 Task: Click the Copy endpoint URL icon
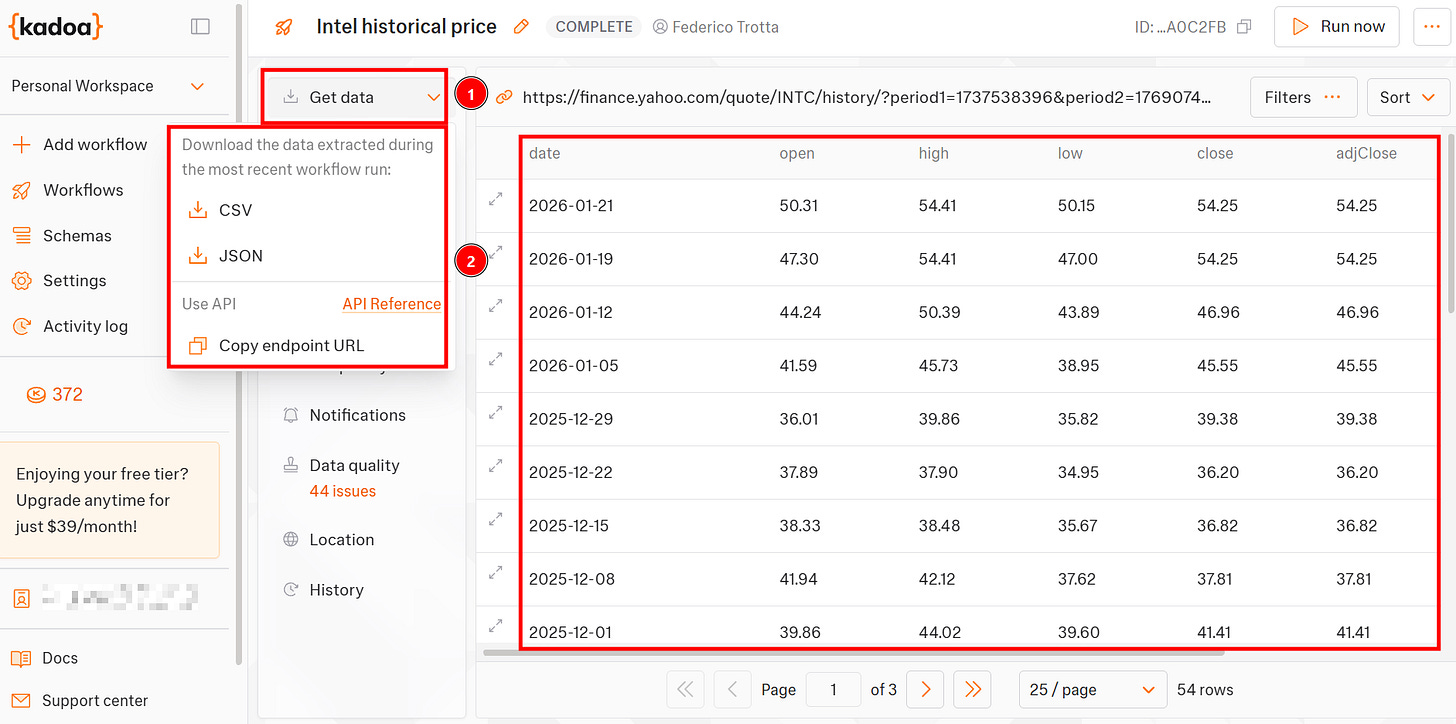pos(199,345)
